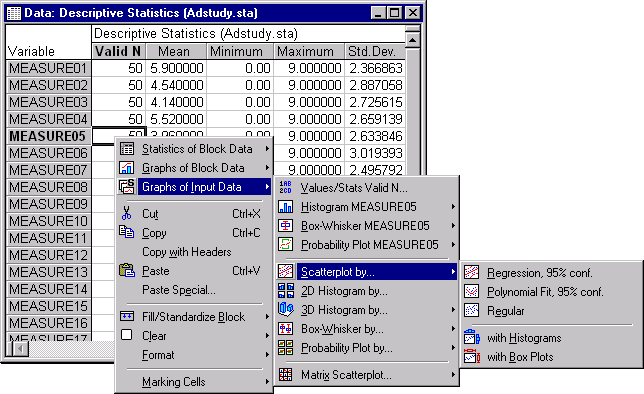Choose the scatterplot with Histograms icon
The height and width of the screenshot is (394, 644).
pyautogui.click(x=472, y=337)
